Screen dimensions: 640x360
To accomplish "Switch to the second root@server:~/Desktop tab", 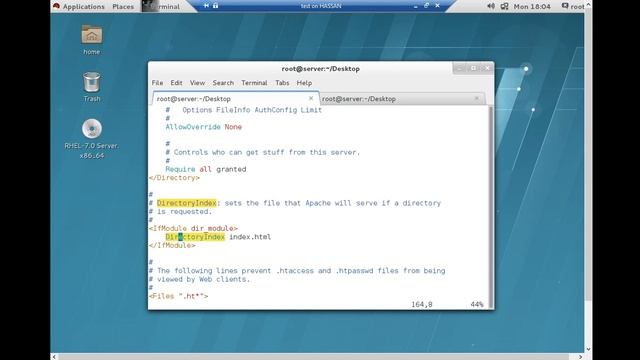I will pyautogui.click(x=401, y=99).
